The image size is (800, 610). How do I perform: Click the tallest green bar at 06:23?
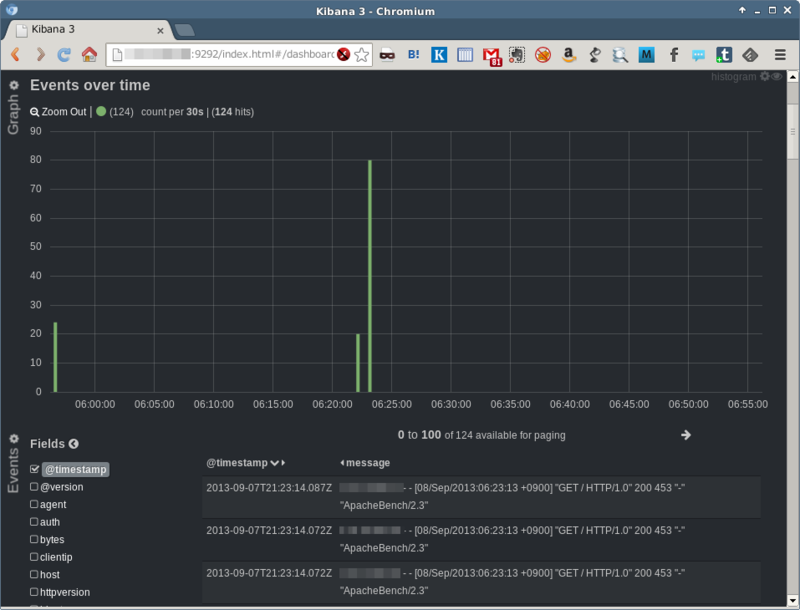370,276
